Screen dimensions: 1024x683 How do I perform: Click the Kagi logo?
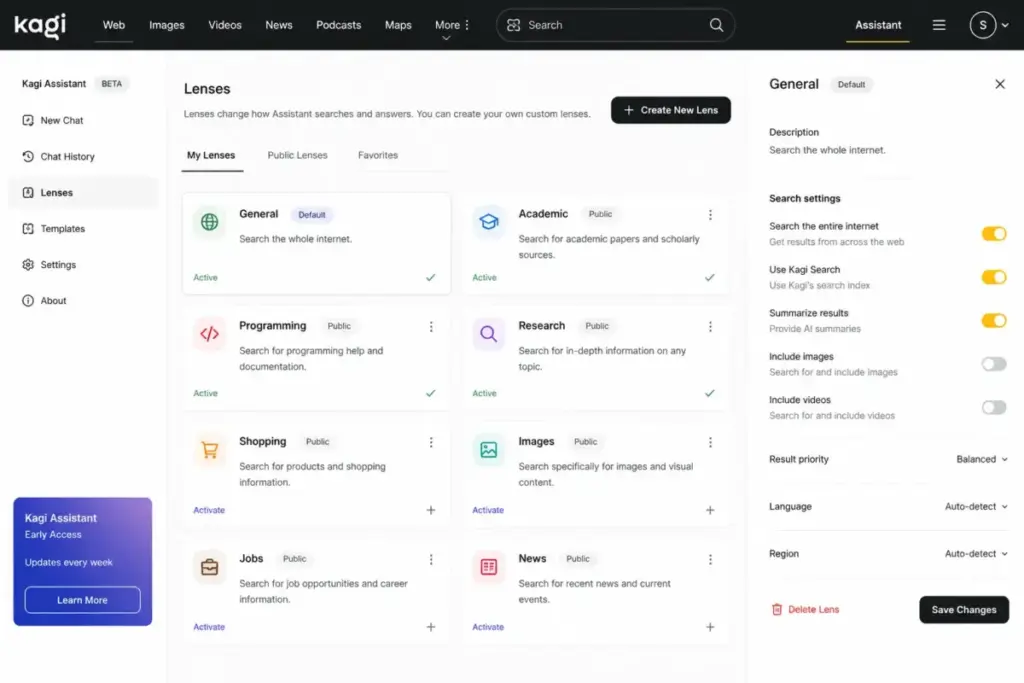click(x=40, y=25)
